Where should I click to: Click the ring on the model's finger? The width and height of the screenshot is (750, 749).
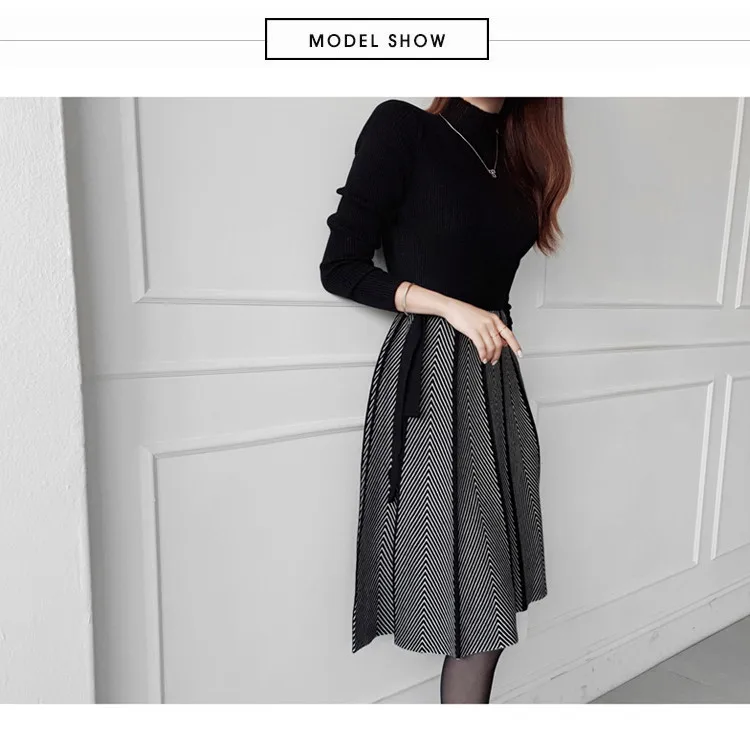click(x=501, y=330)
